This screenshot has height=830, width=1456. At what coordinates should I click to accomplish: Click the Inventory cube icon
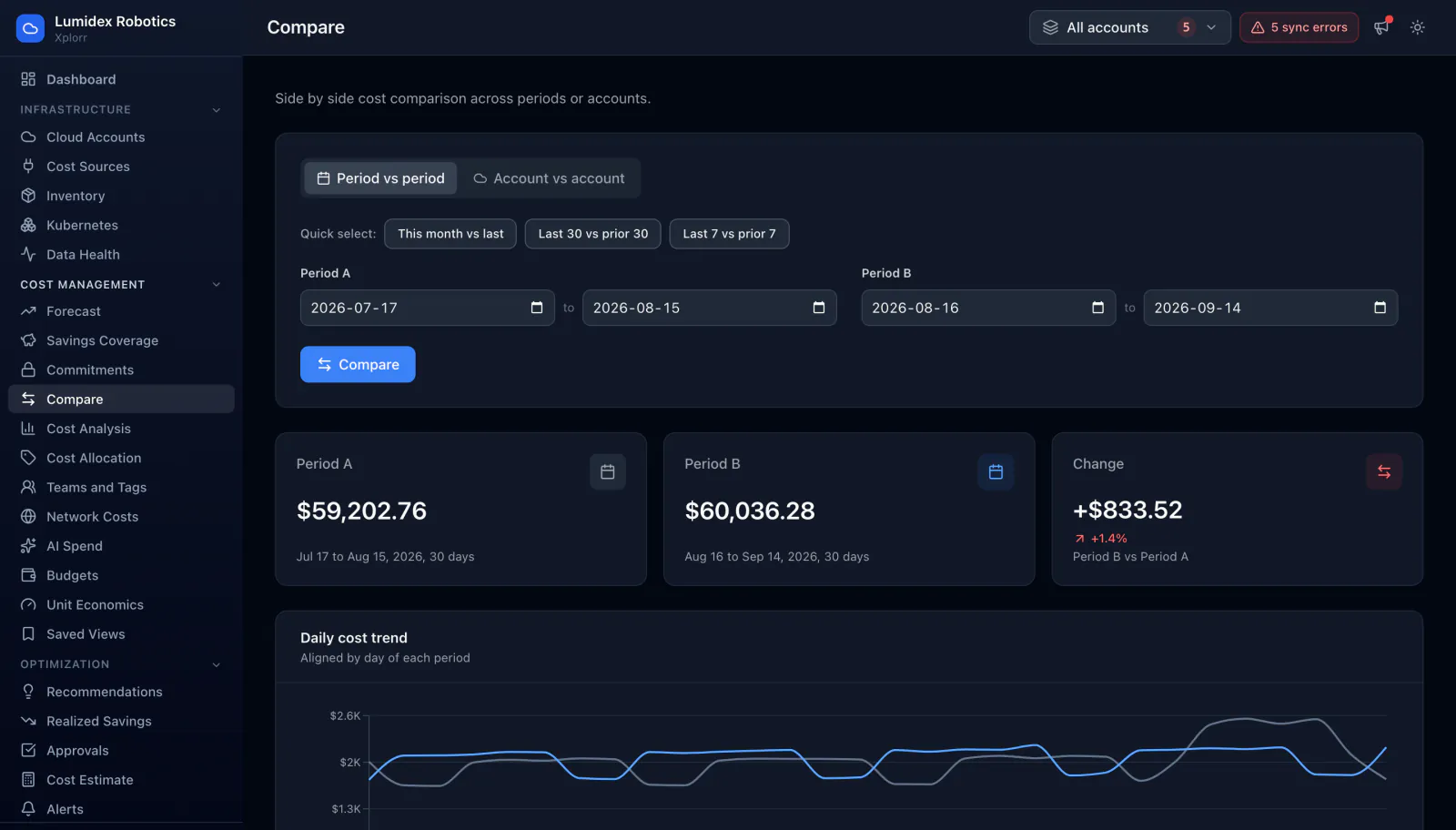(x=28, y=196)
